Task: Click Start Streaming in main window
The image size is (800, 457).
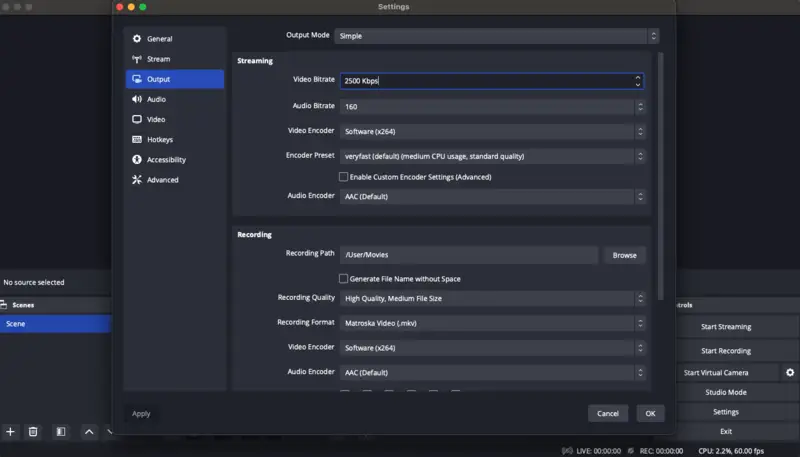Action: click(726, 327)
